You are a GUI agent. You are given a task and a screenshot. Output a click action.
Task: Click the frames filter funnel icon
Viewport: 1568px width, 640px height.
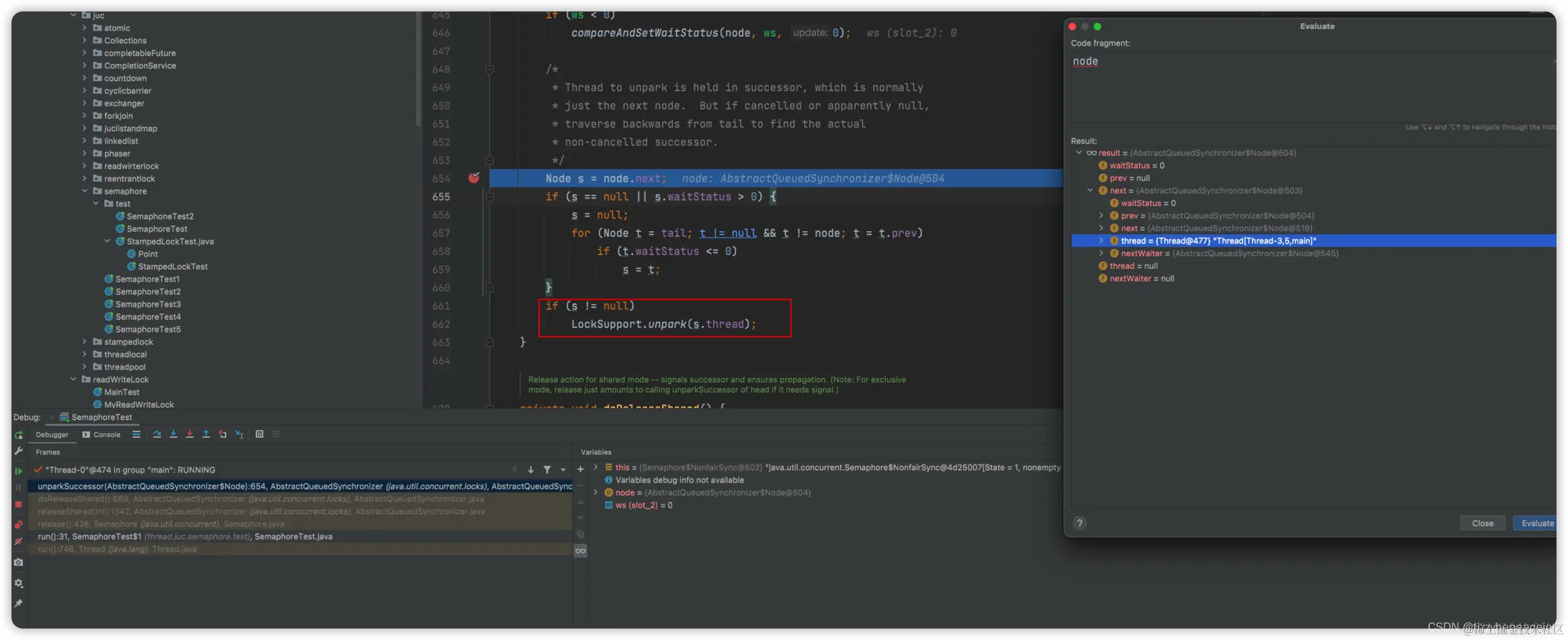point(547,470)
